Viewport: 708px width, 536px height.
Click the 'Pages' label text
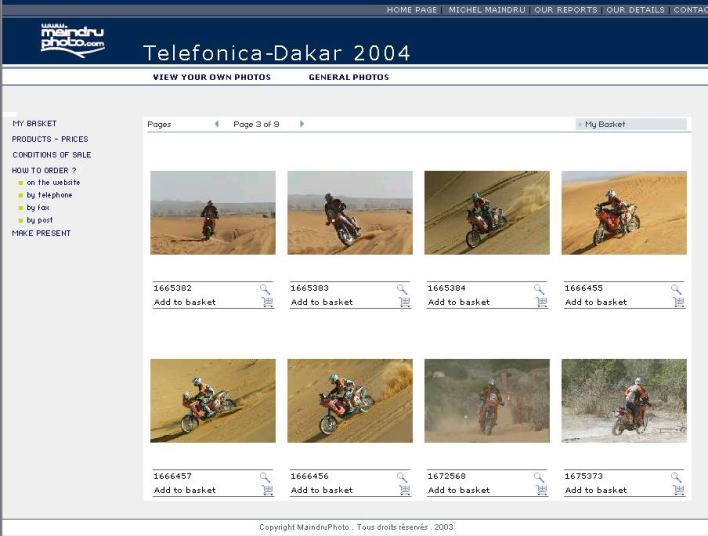click(159, 124)
